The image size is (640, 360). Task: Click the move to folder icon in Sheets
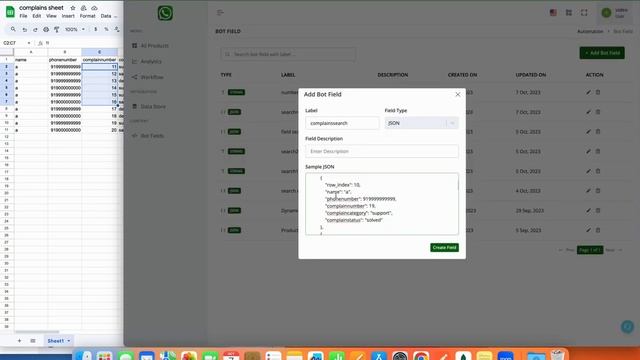tap(84, 8)
